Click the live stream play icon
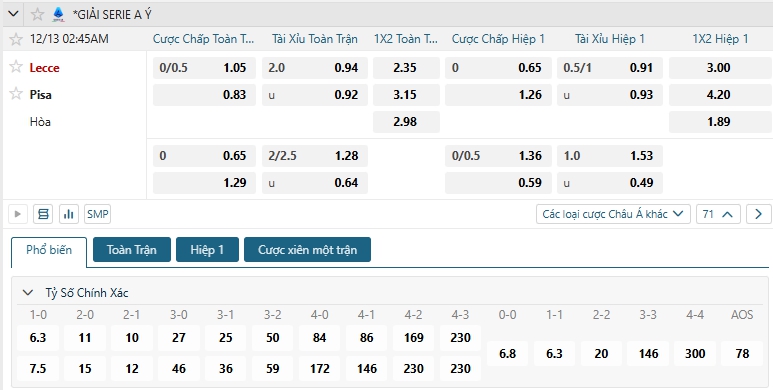Image resolution: width=773 pixels, height=390 pixels. point(18,214)
